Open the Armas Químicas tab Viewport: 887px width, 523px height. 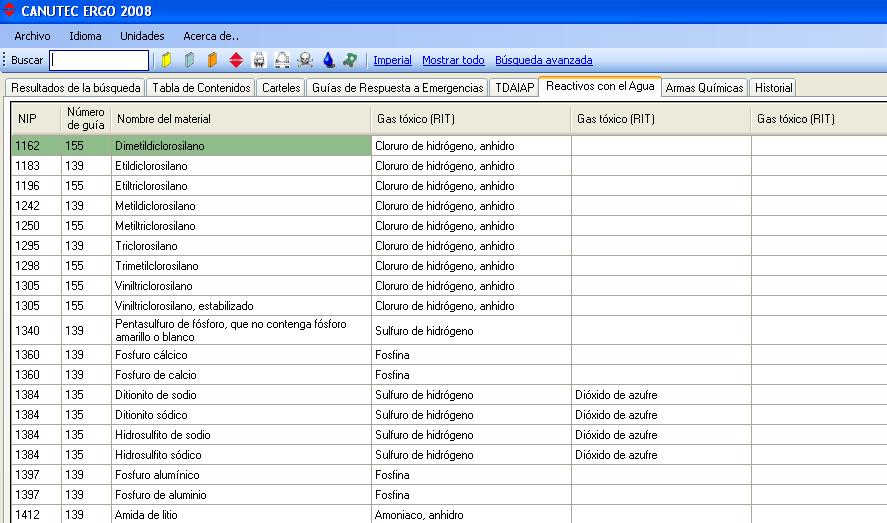point(704,88)
